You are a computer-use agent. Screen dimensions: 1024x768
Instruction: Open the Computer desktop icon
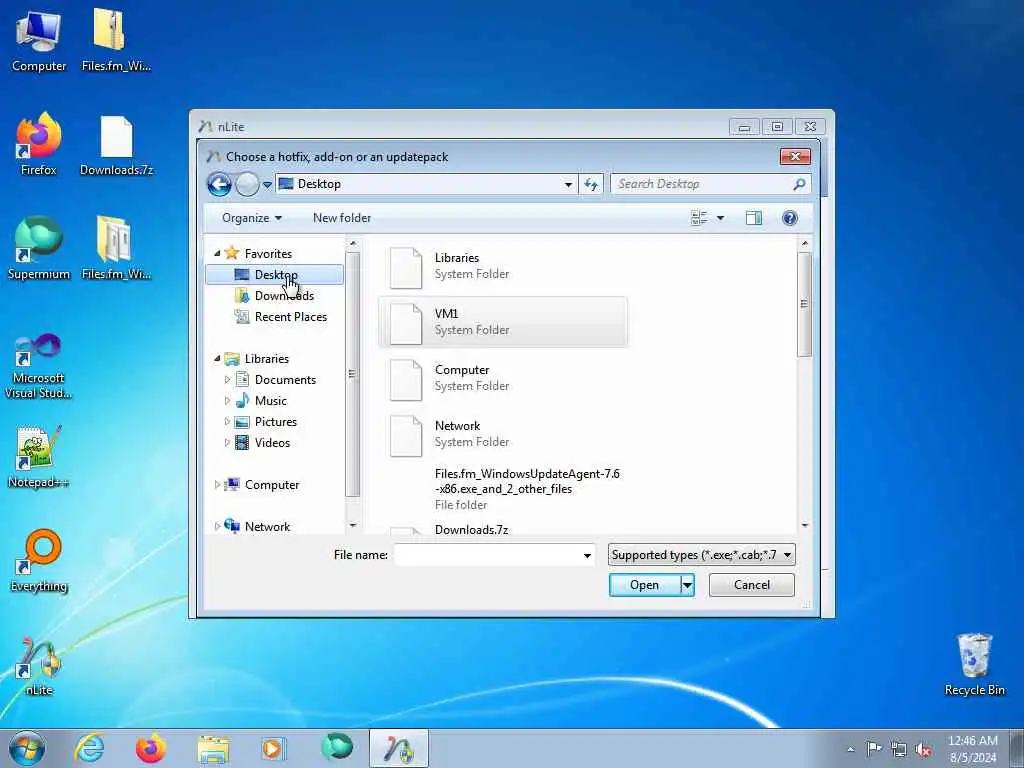(x=39, y=40)
